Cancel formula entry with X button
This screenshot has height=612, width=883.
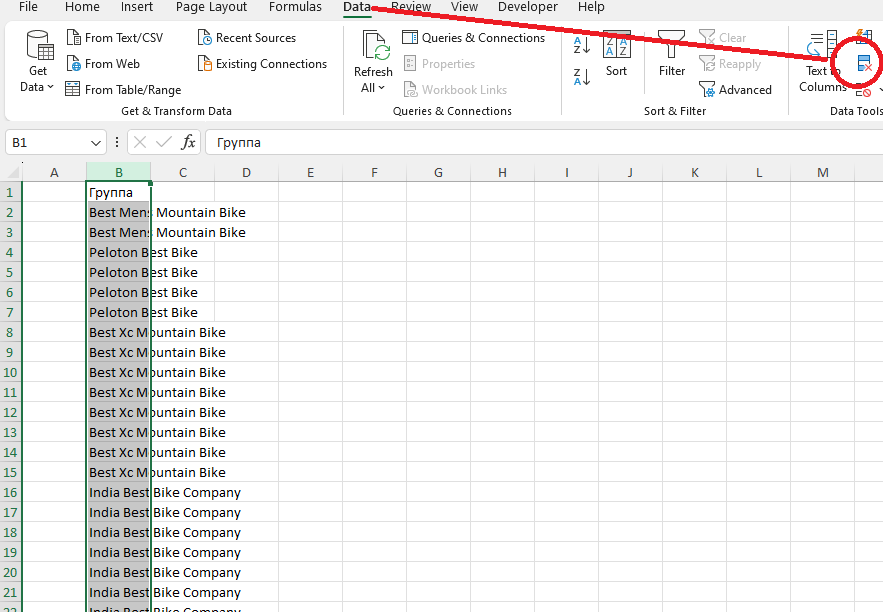tap(140, 142)
